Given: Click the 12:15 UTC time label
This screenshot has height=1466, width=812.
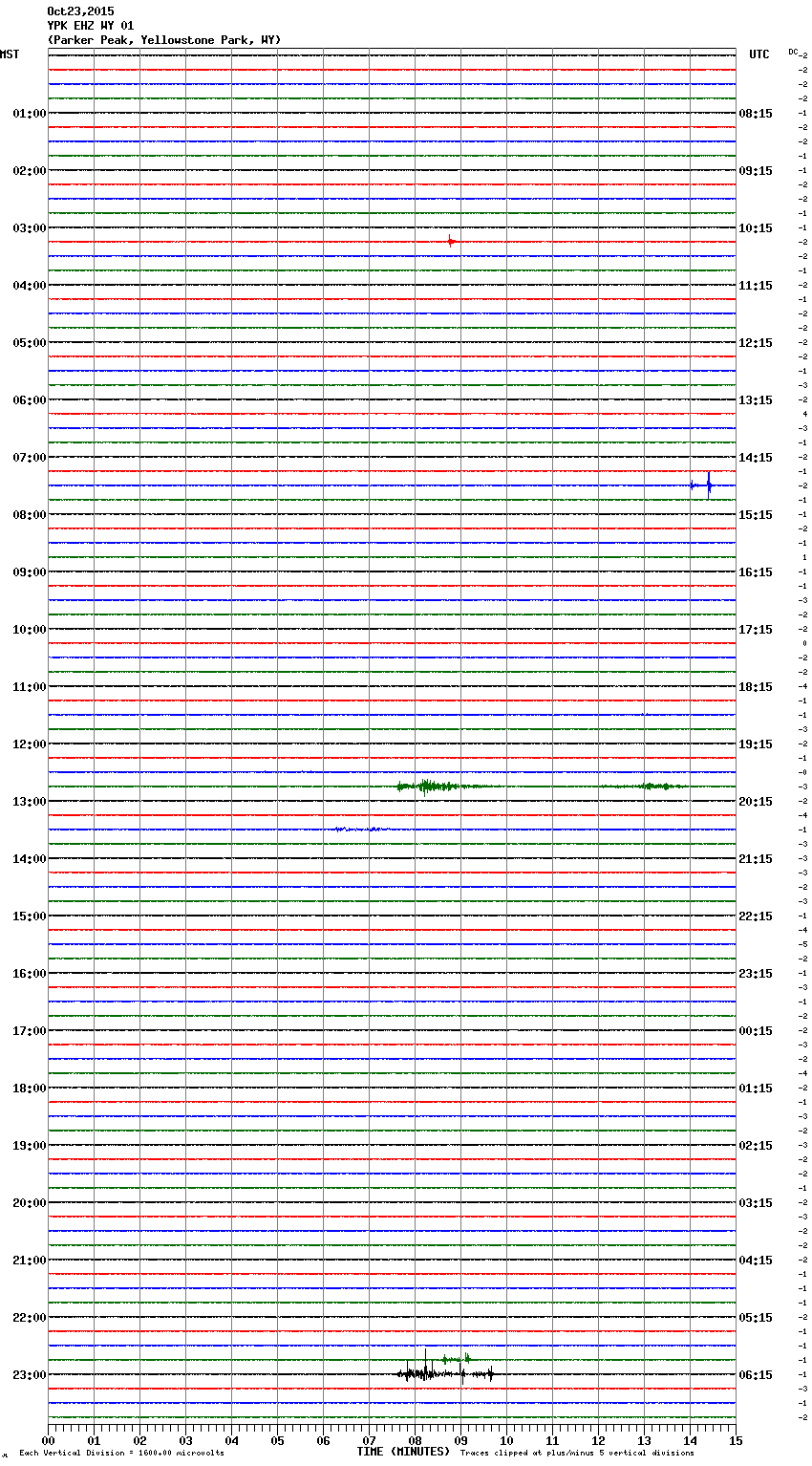Looking at the screenshot, I should [x=756, y=343].
